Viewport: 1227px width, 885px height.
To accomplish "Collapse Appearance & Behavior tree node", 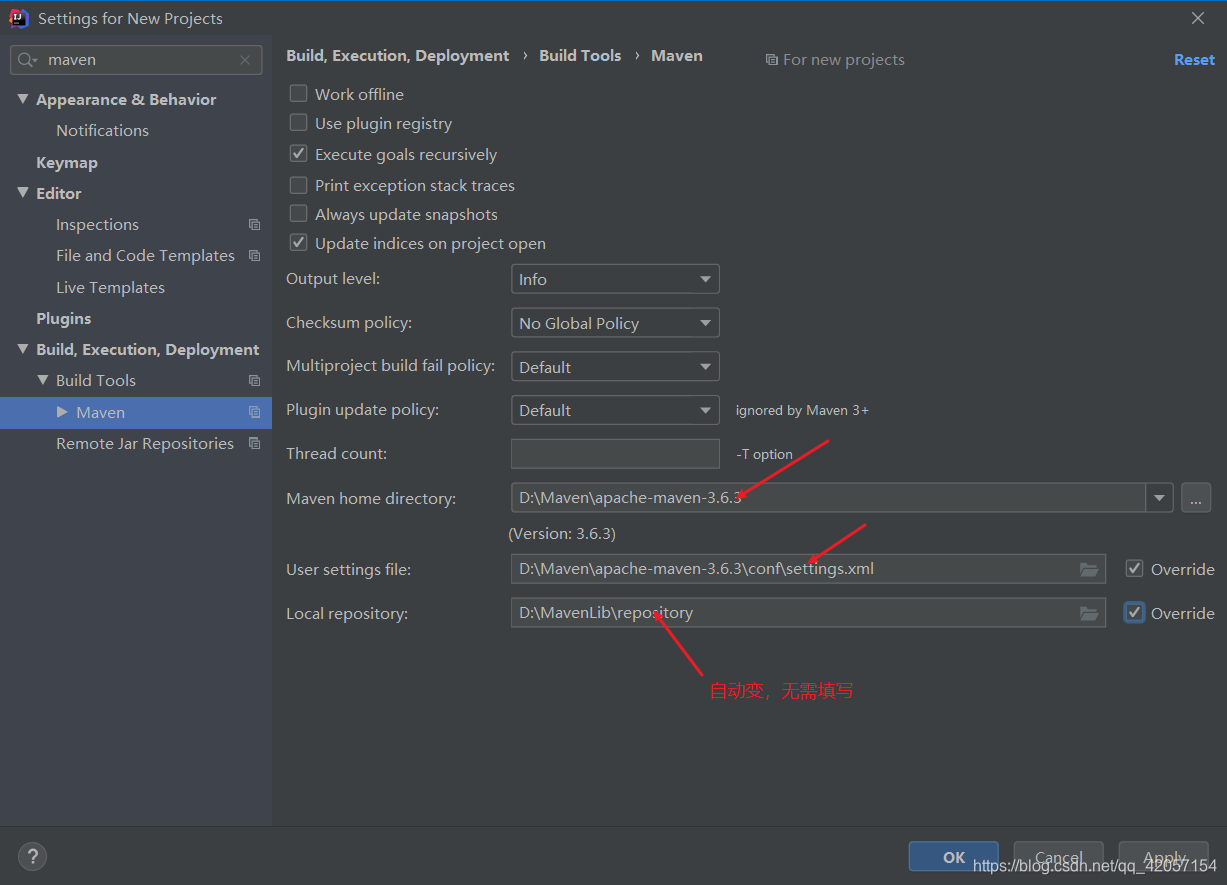I will tap(23, 99).
